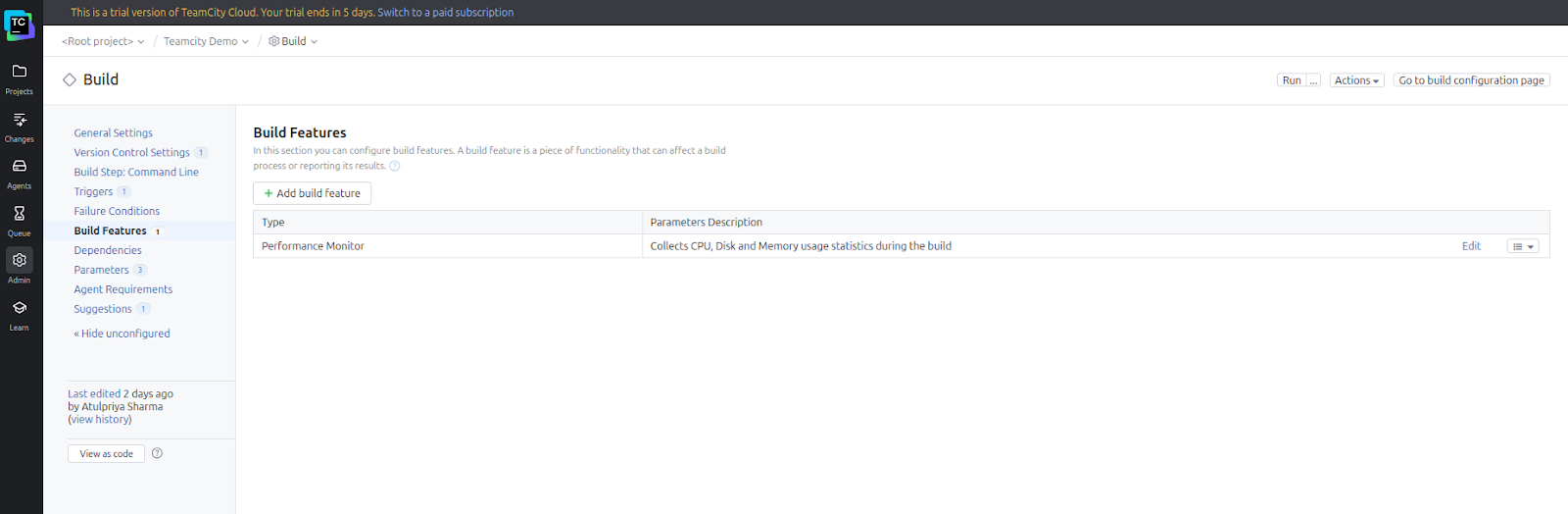
Task: Edit the Performance Monitor feature
Action: click(1471, 246)
